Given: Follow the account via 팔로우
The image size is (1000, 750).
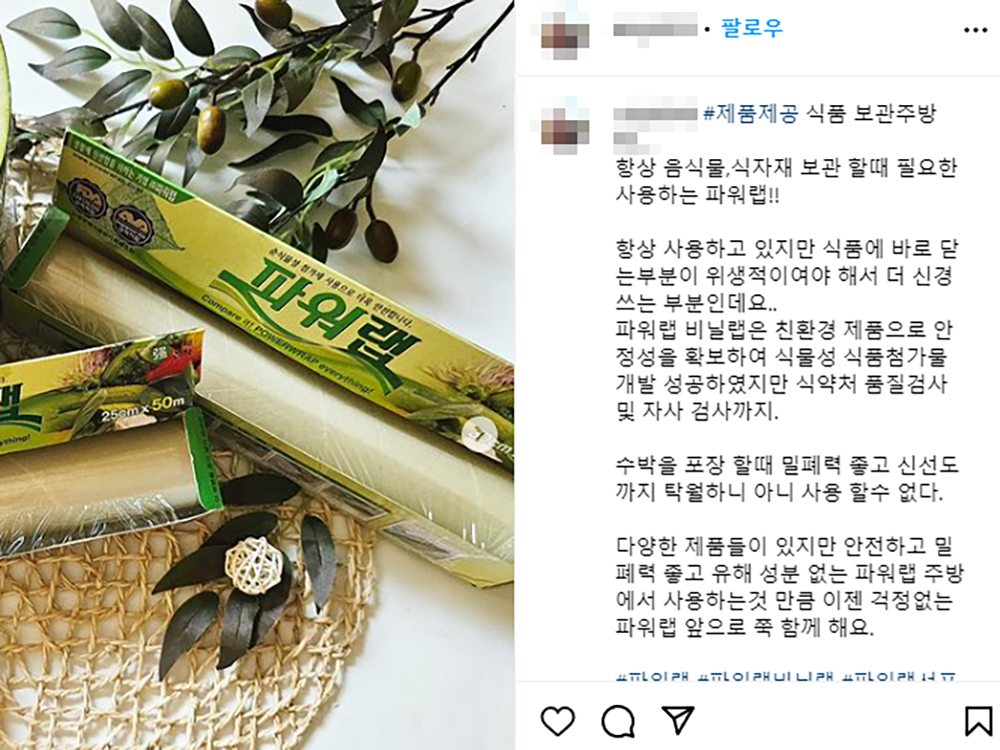Looking at the screenshot, I should click(751, 28).
